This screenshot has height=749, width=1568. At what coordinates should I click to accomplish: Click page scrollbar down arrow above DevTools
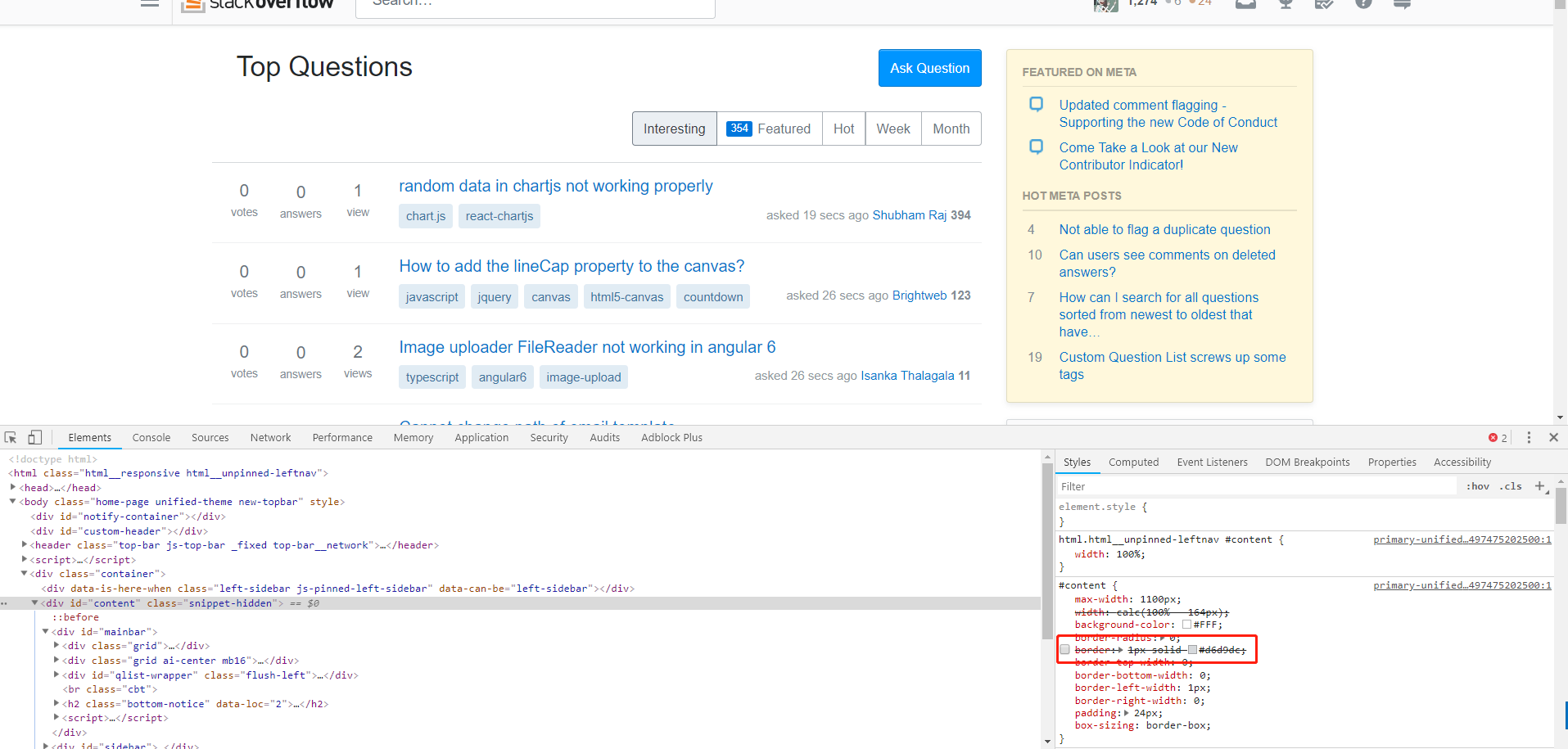1561,417
